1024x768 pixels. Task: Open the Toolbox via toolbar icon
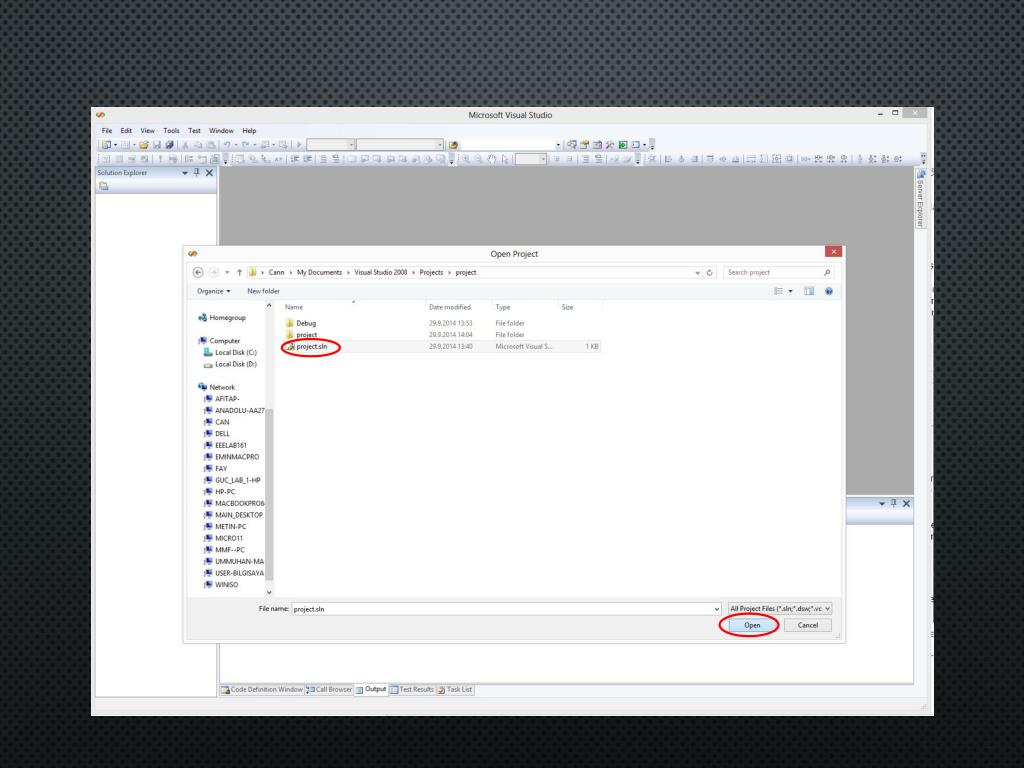(610, 145)
